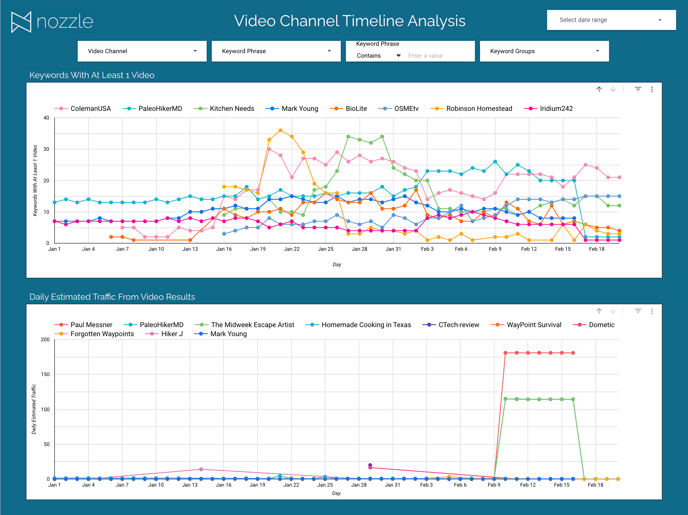This screenshot has height=515, width=688.
Task: Toggle Robinson Homestead series in legend
Action: click(x=471, y=108)
